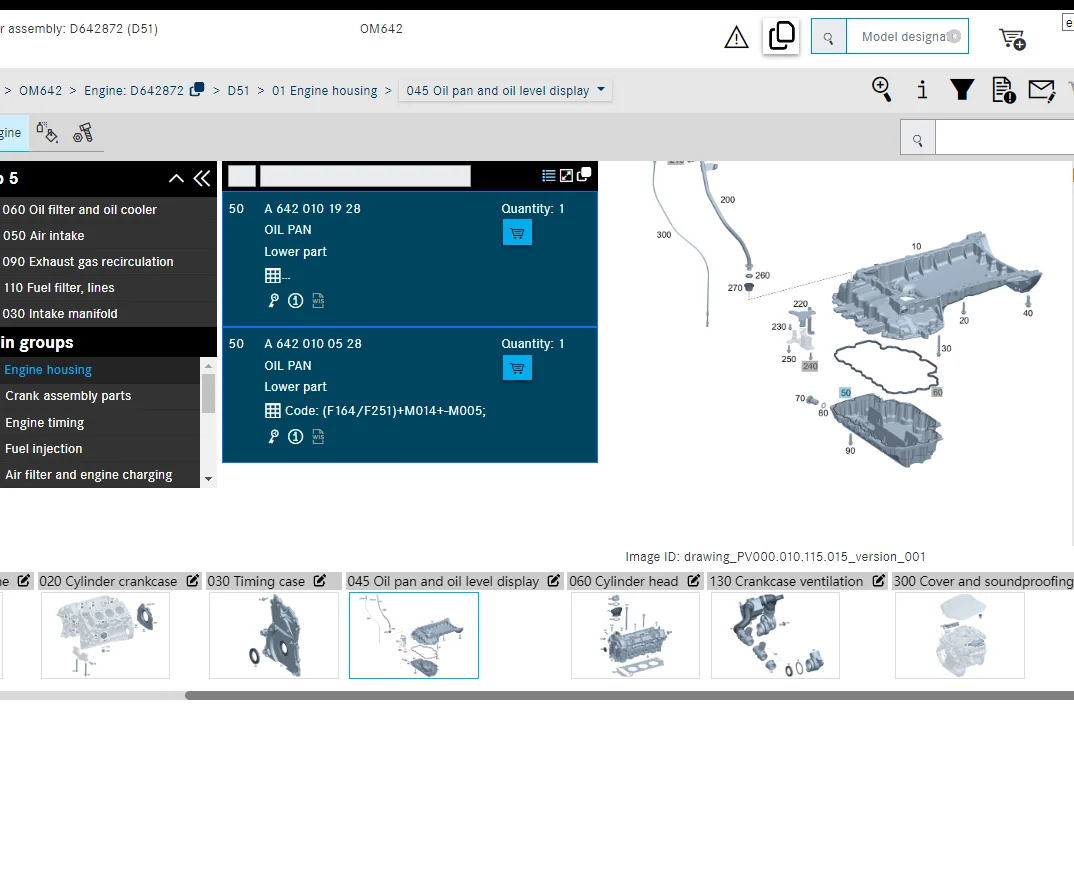Toggle expand view icon in parts panel
This screenshot has width=1074, height=874.
click(x=566, y=176)
